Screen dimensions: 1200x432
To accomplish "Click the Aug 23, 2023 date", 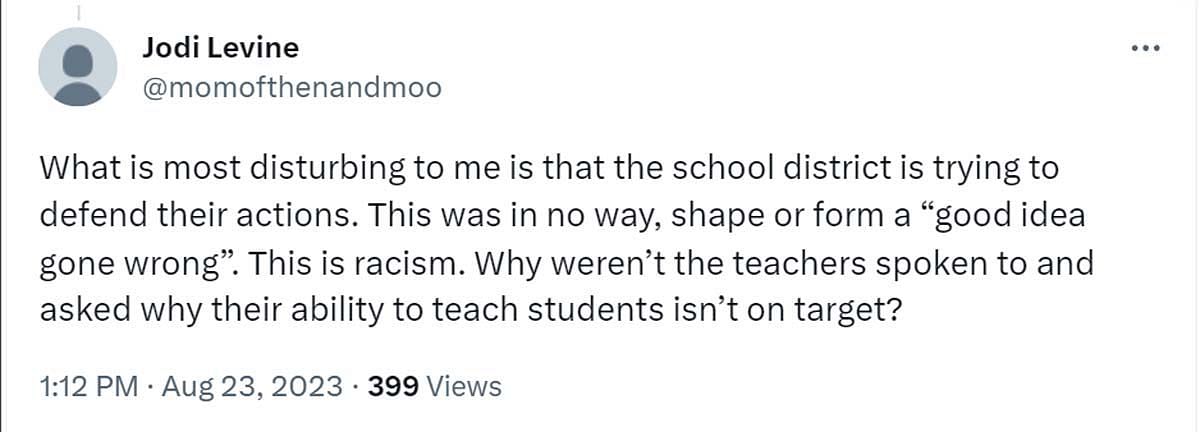I will (x=254, y=387).
